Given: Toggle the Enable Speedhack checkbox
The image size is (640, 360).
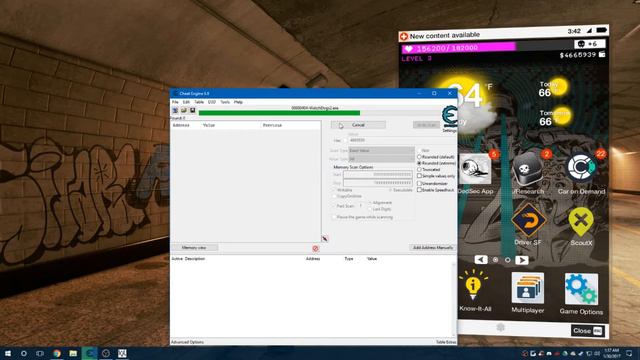Looking at the screenshot, I should [419, 190].
